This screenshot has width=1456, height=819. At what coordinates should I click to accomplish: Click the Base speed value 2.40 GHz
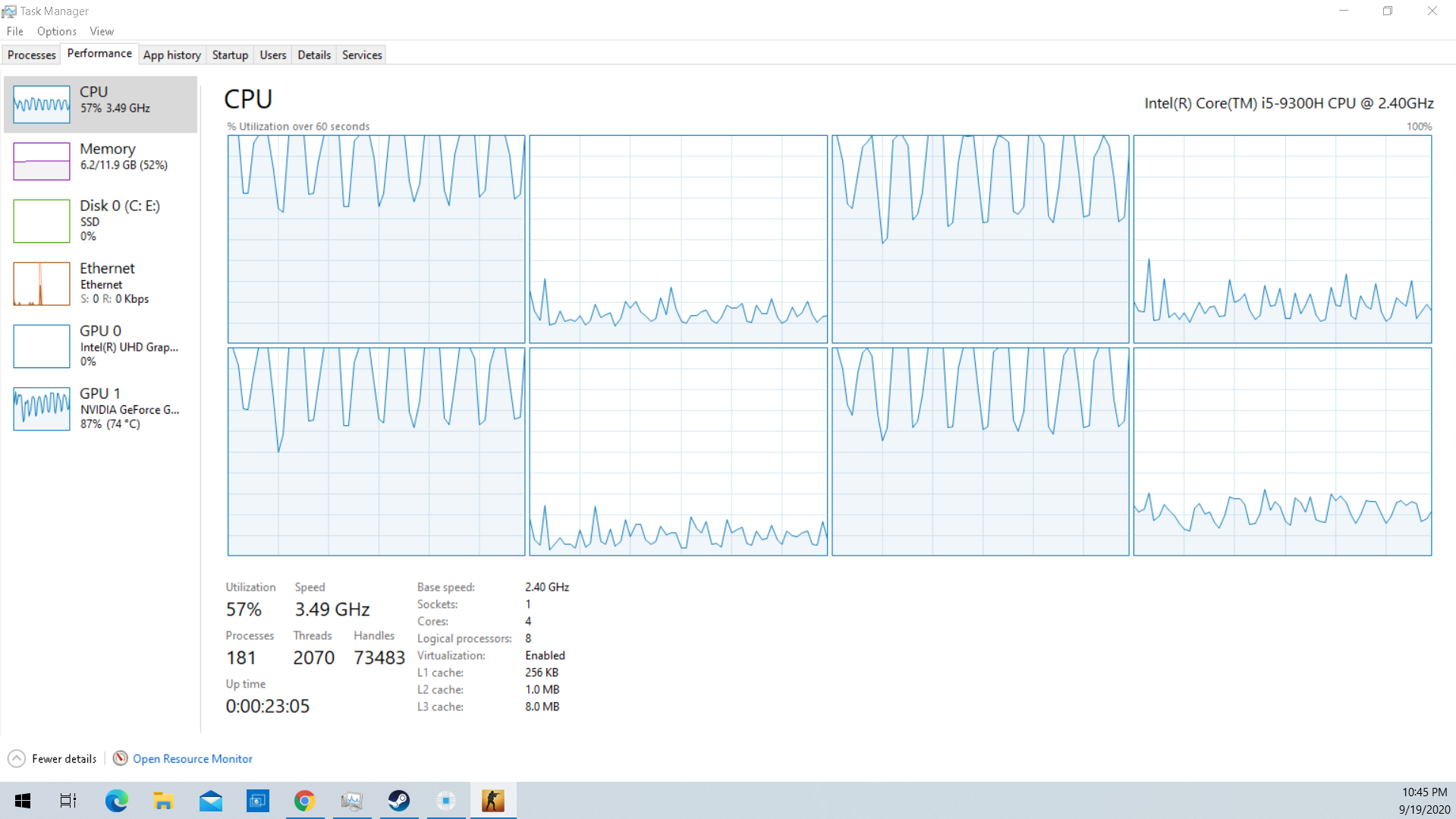(x=547, y=587)
